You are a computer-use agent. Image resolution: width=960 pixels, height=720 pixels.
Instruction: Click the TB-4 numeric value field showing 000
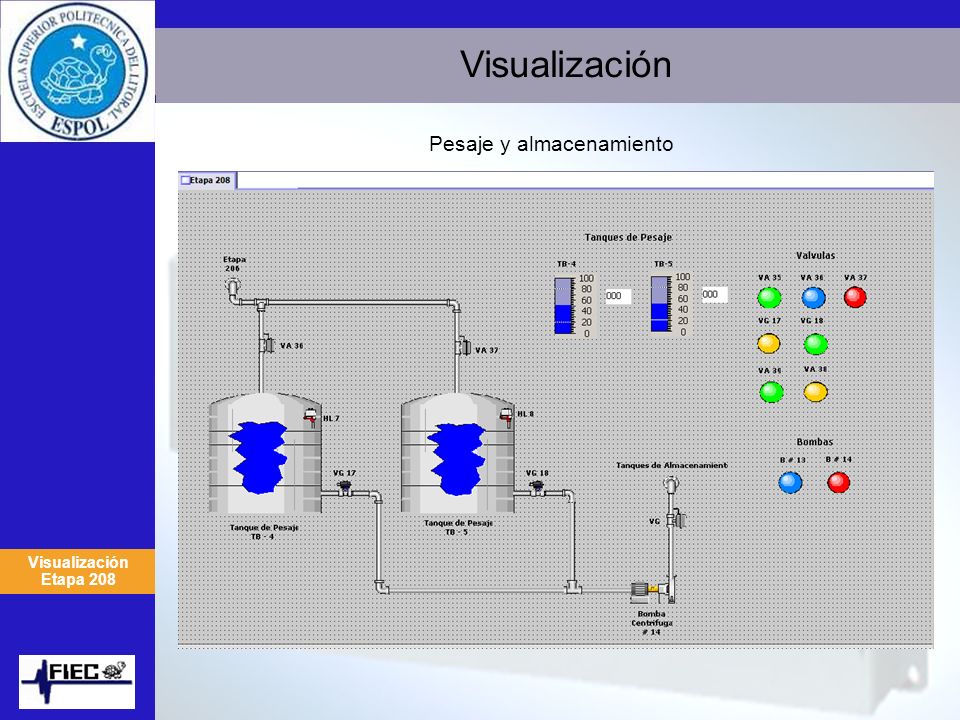point(618,296)
